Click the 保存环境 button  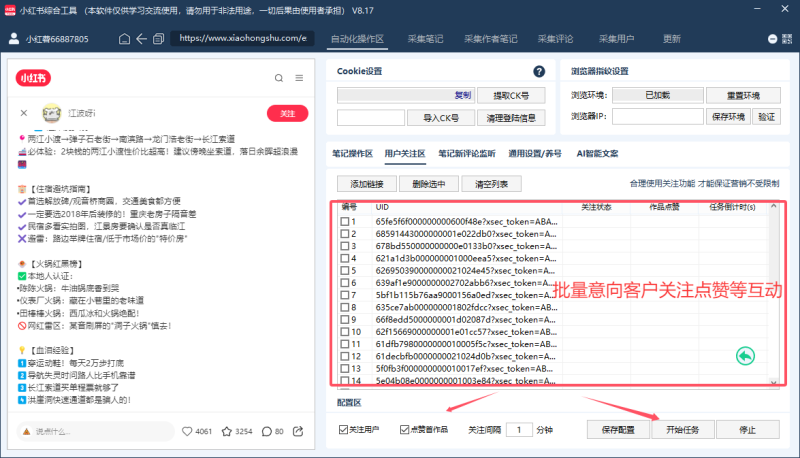point(729,117)
